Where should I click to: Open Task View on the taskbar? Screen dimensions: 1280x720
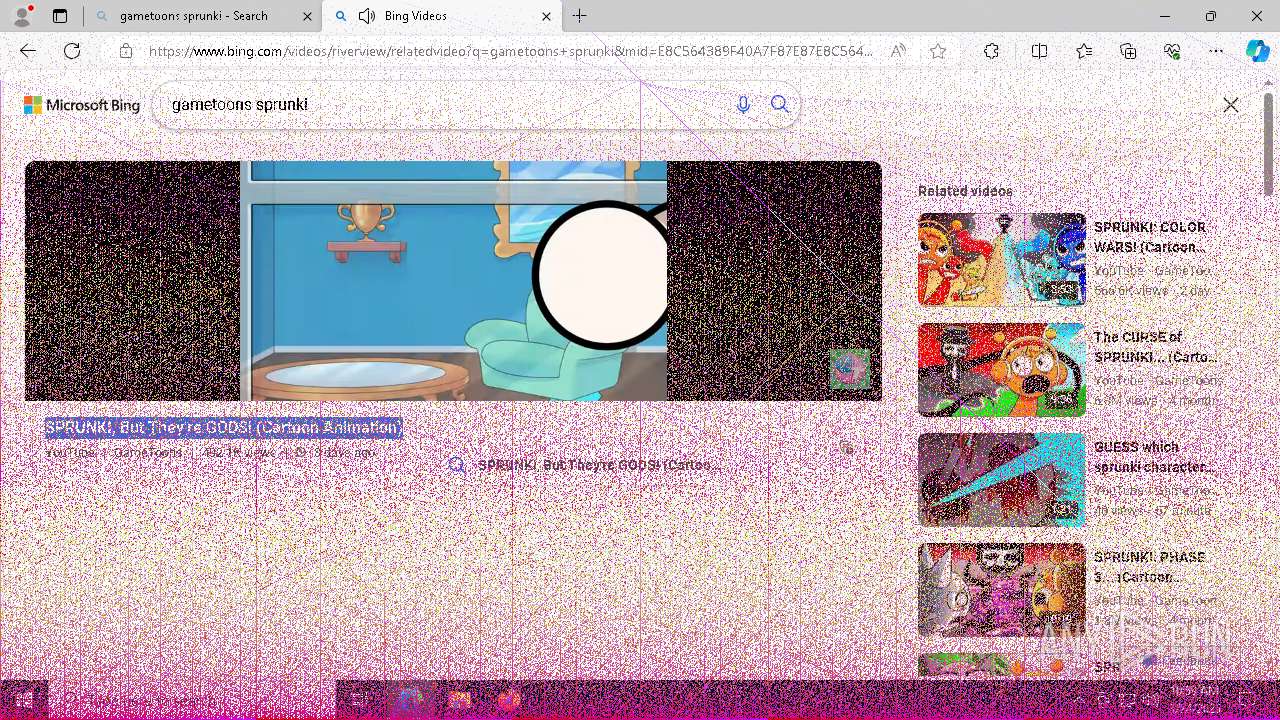click(358, 700)
